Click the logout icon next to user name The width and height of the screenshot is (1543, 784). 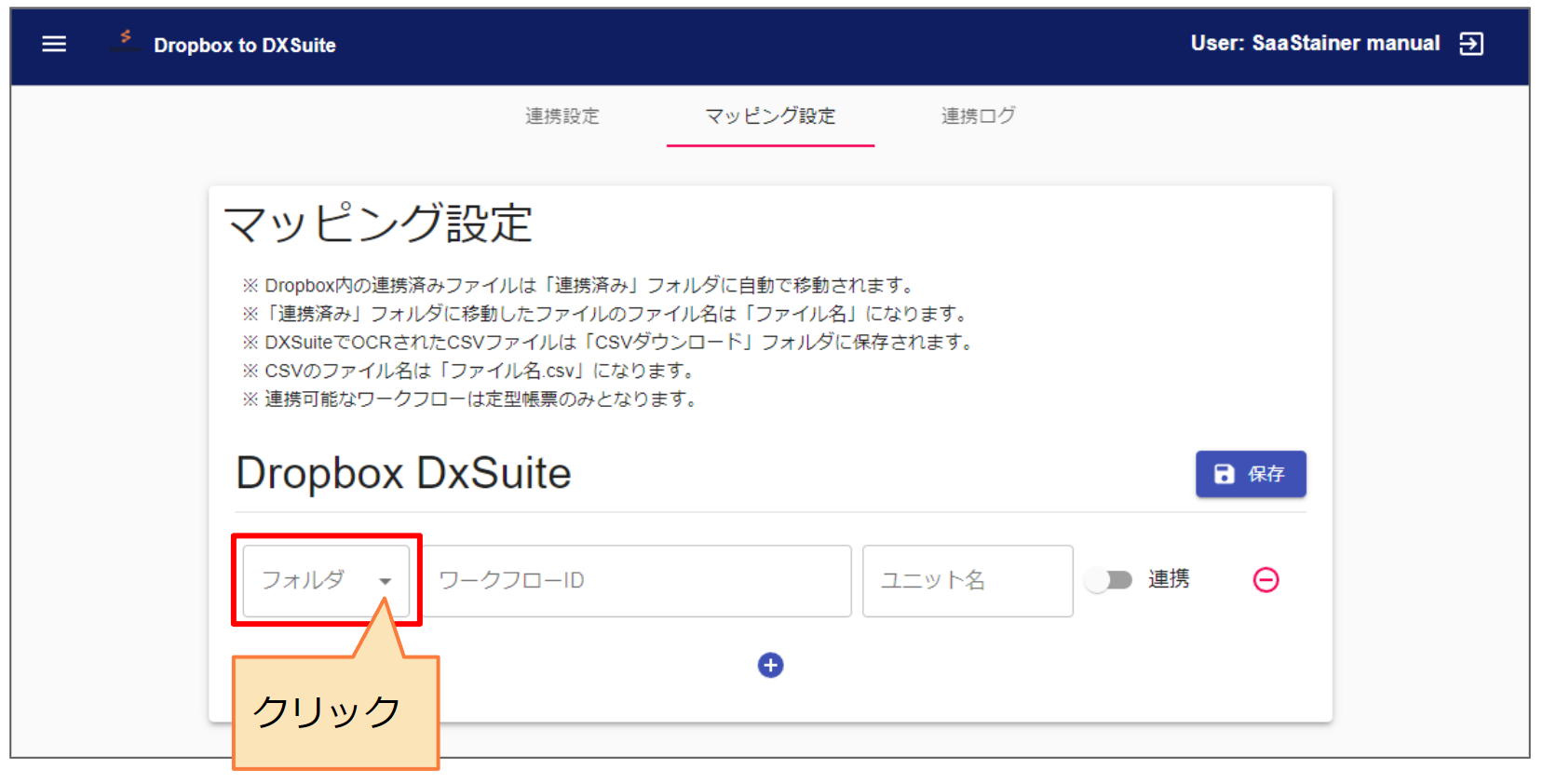point(1471,44)
